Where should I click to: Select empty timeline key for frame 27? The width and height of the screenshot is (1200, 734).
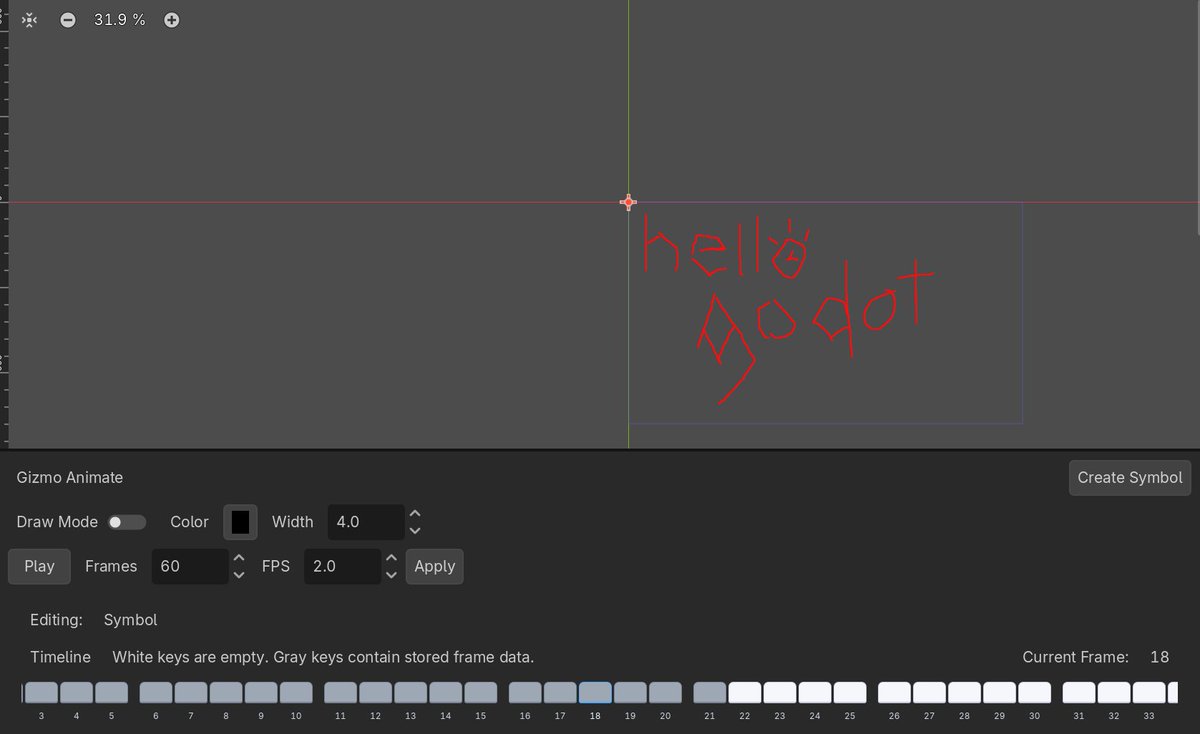click(929, 692)
